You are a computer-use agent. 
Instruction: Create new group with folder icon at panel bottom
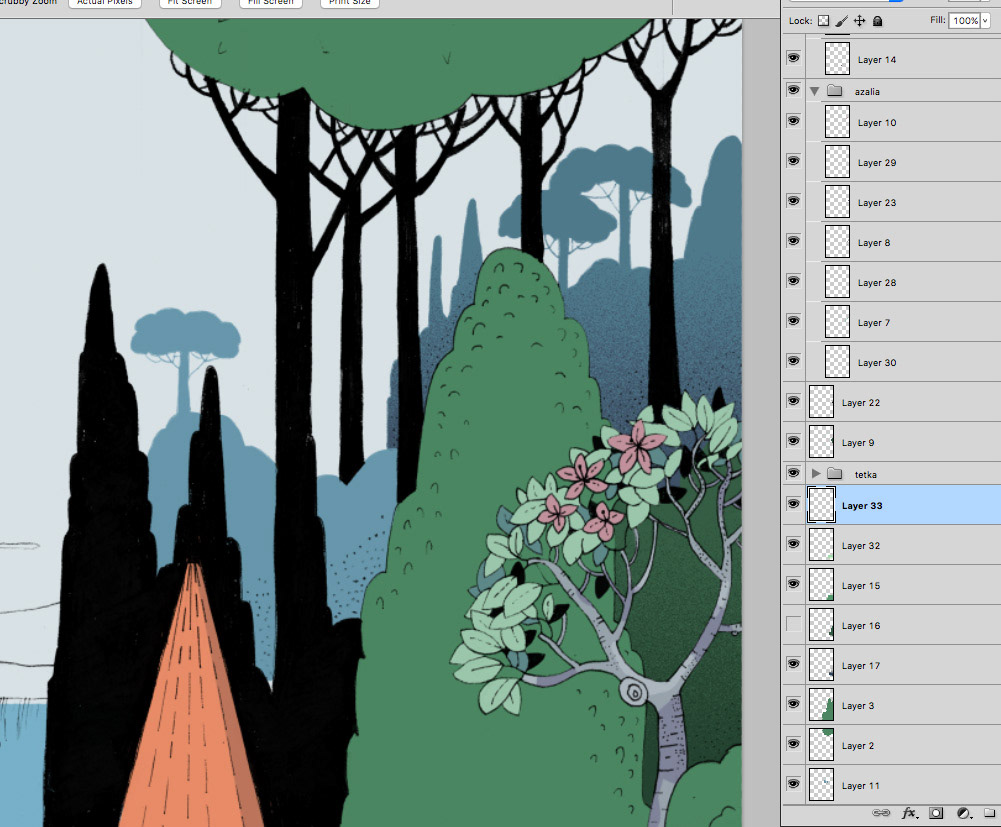click(x=990, y=812)
